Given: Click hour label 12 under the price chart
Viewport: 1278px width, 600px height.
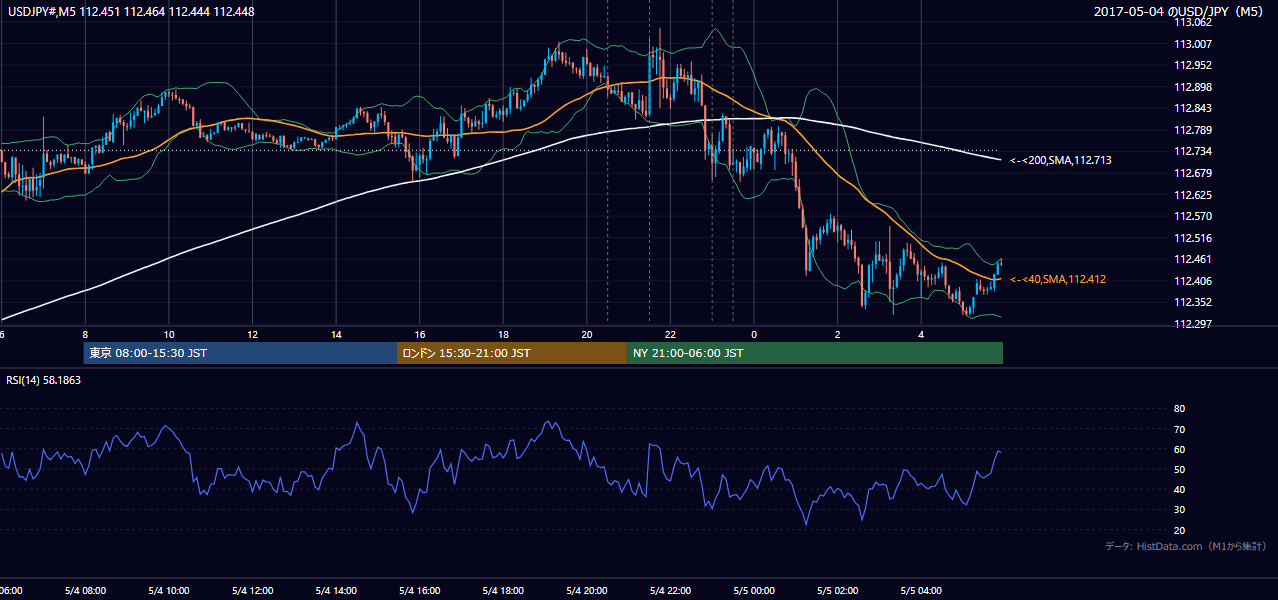Looking at the screenshot, I should tap(252, 335).
